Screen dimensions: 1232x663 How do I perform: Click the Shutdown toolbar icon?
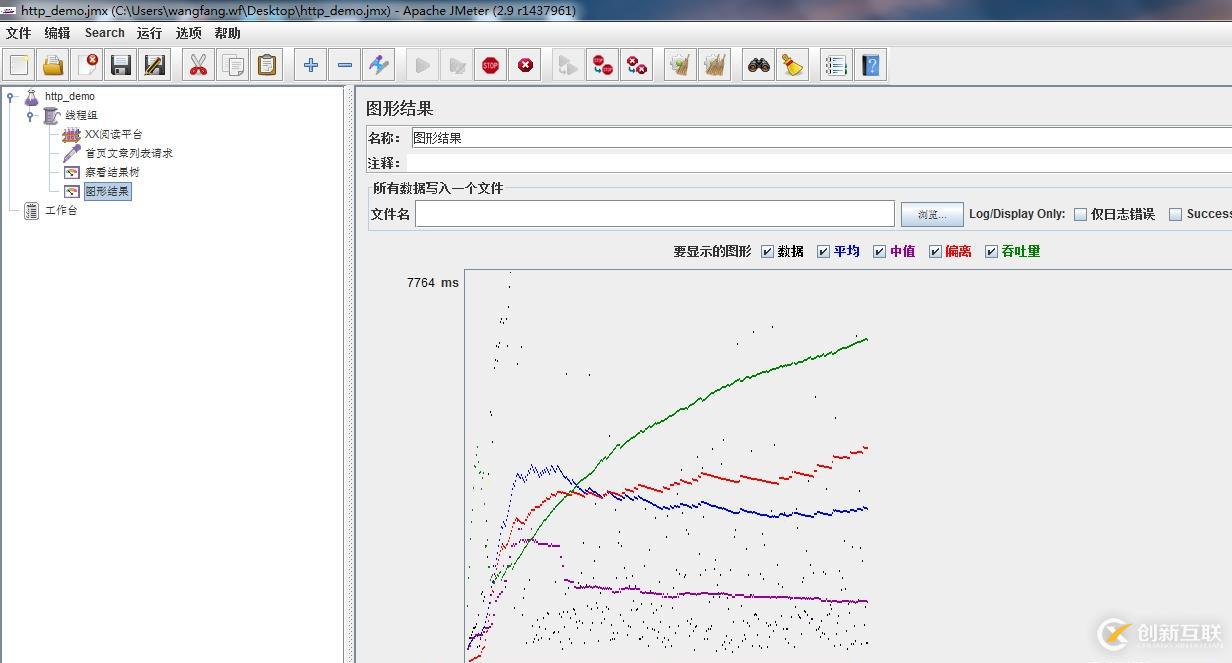tap(527, 64)
